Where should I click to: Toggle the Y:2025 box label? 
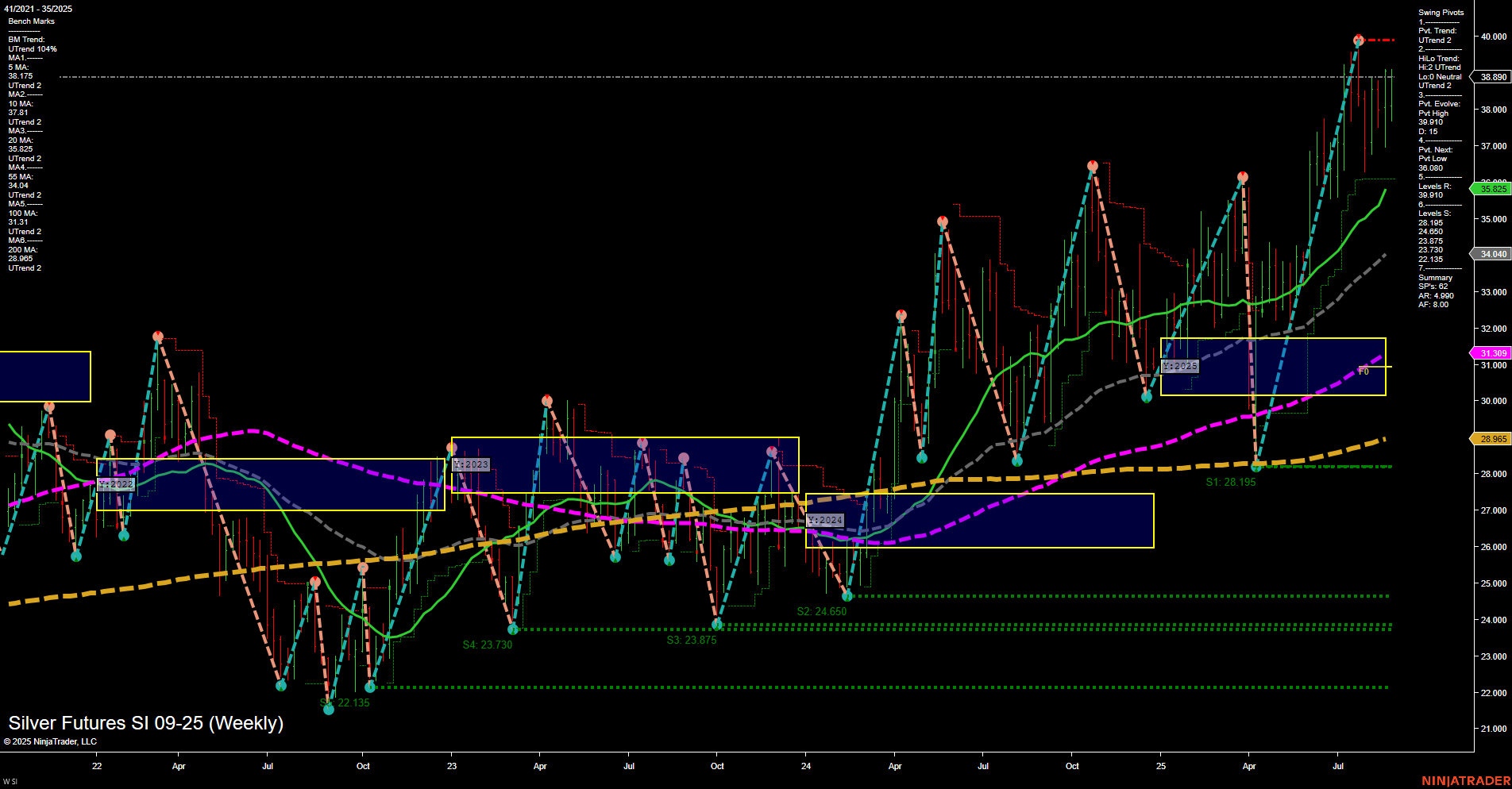[1180, 367]
